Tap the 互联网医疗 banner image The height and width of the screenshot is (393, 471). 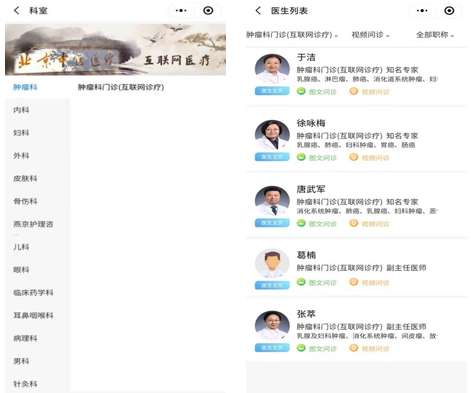pos(115,49)
